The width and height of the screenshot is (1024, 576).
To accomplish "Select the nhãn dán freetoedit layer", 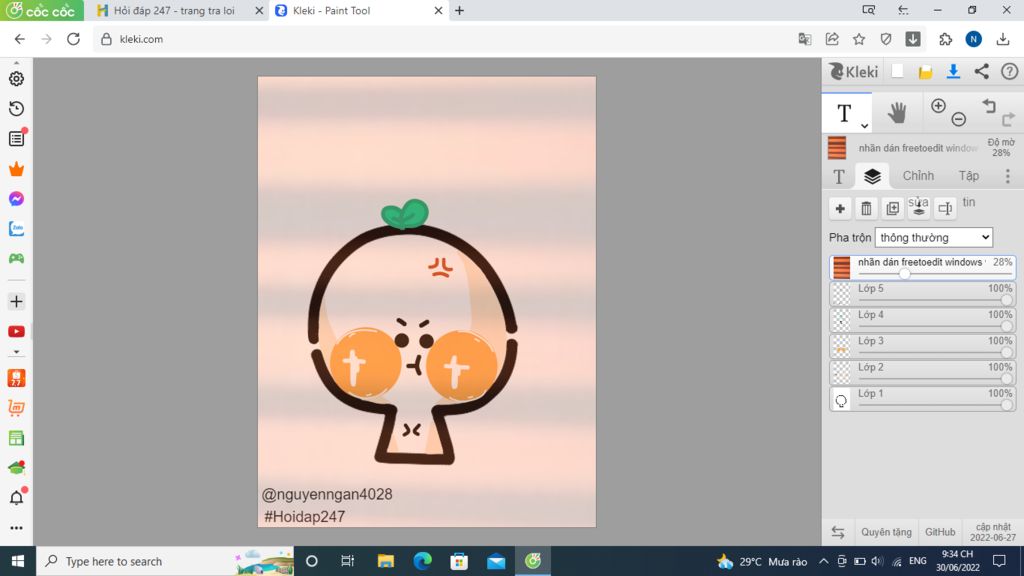I will pos(922,267).
